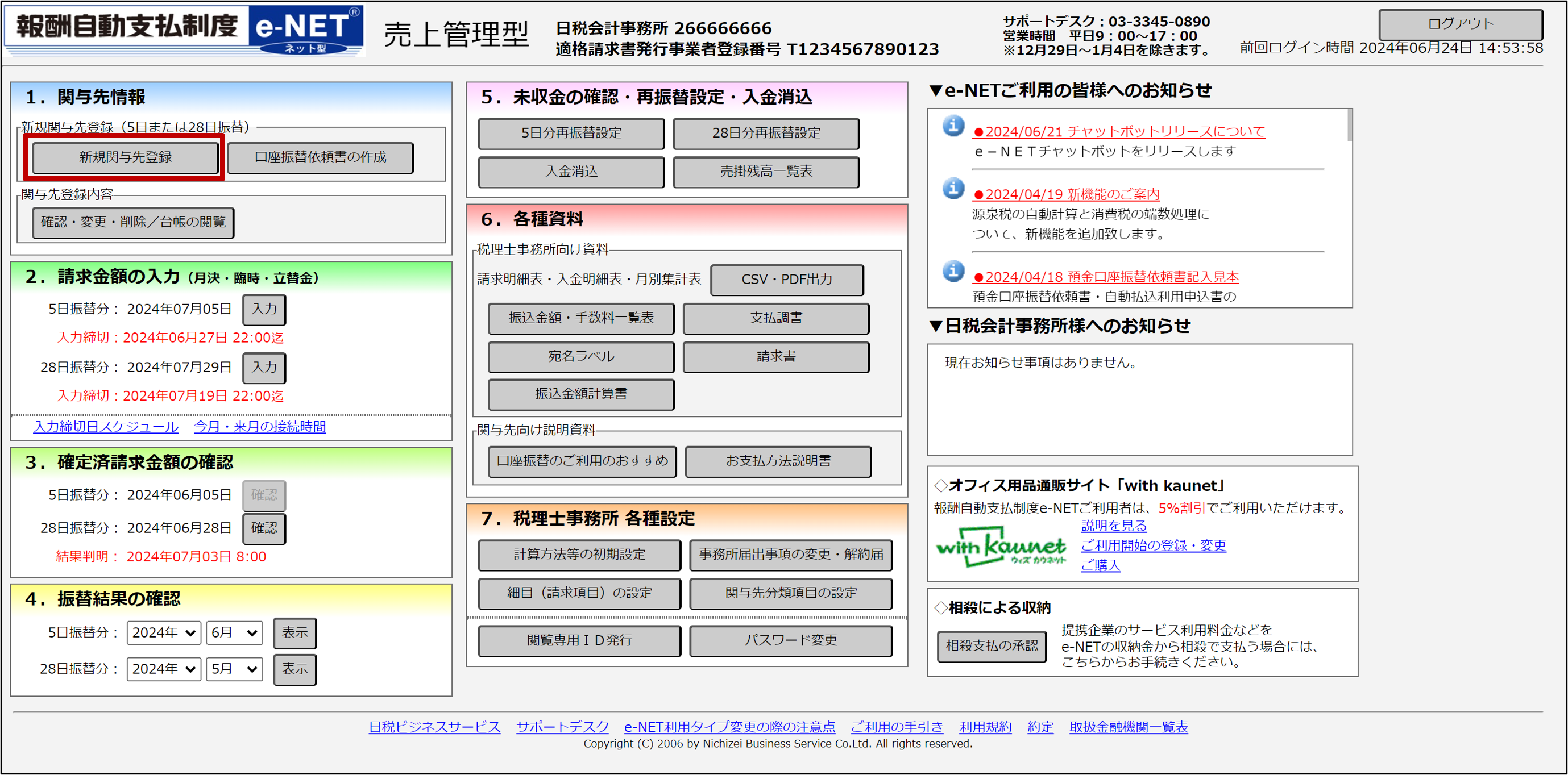Open パスワード変更 settings button
The height and width of the screenshot is (775, 1568).
[790, 640]
